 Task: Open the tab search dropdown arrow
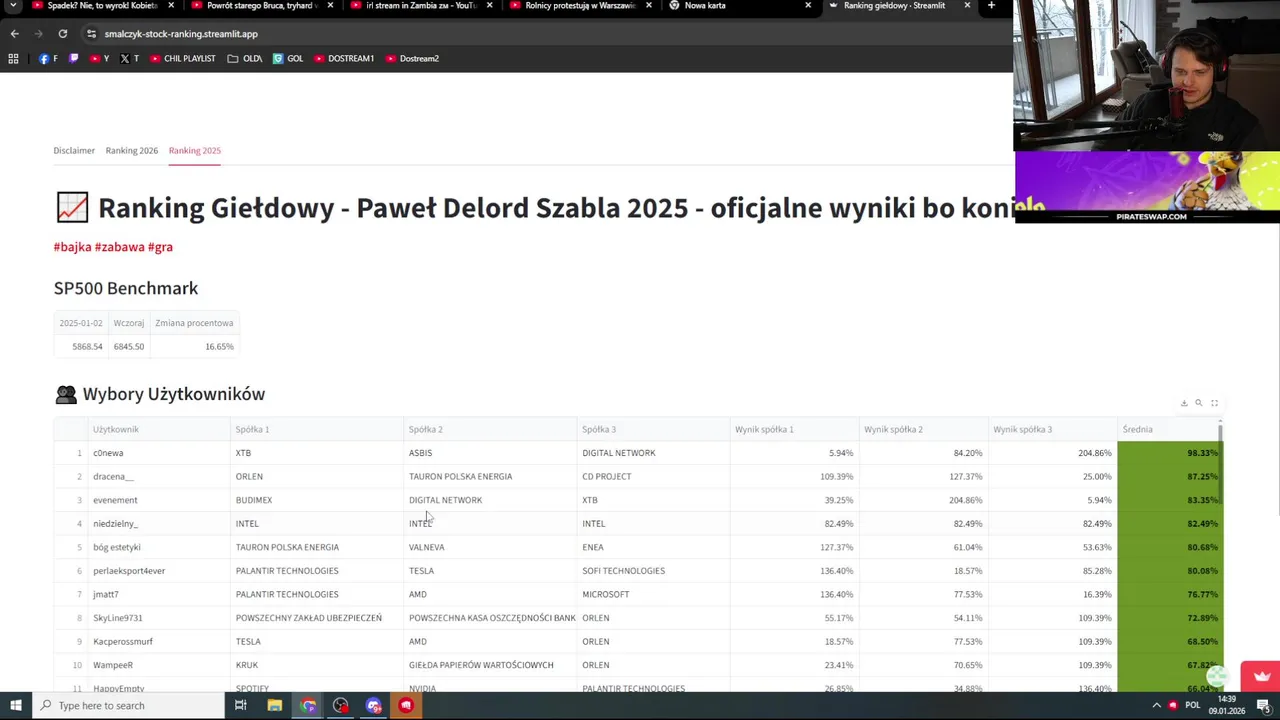[x=12, y=6]
